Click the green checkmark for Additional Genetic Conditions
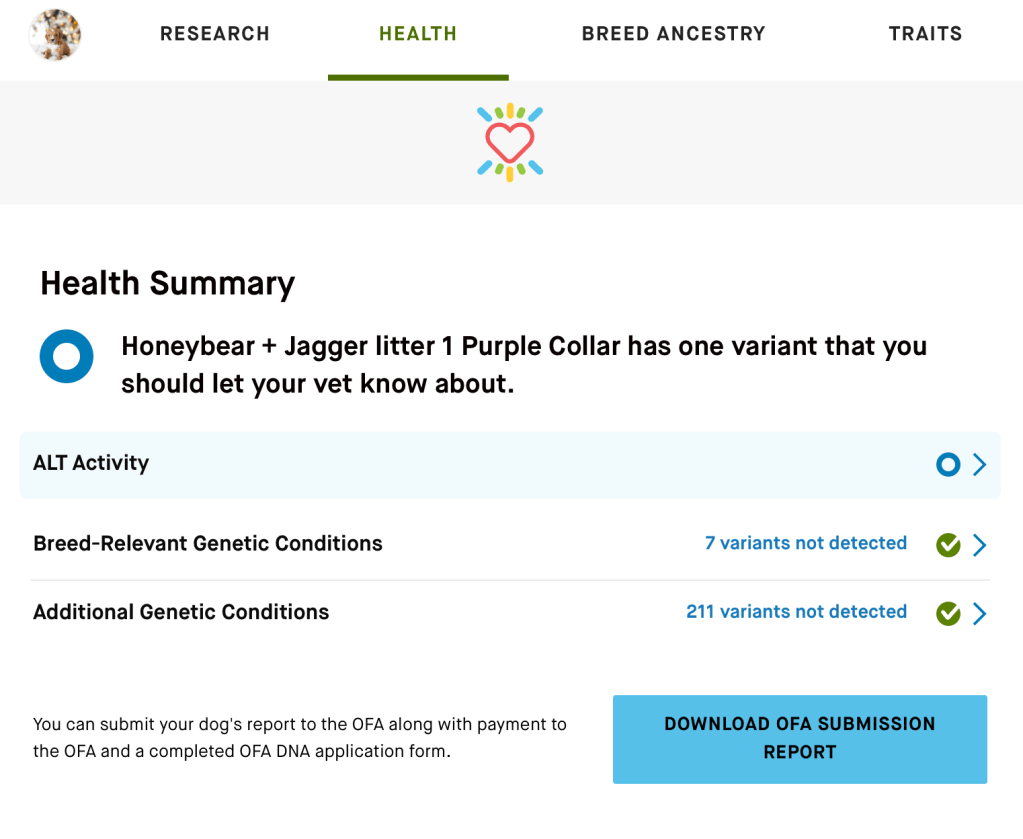This screenshot has width=1023, height=839. click(x=948, y=613)
